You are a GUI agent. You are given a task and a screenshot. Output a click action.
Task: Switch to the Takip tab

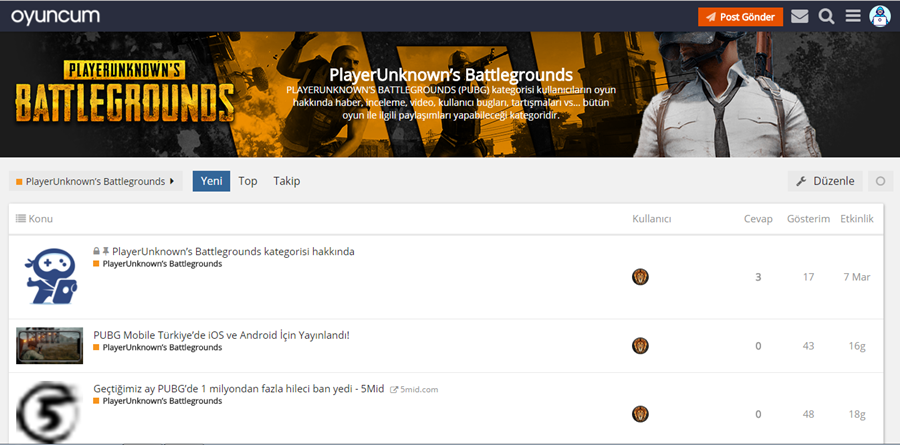click(x=286, y=181)
